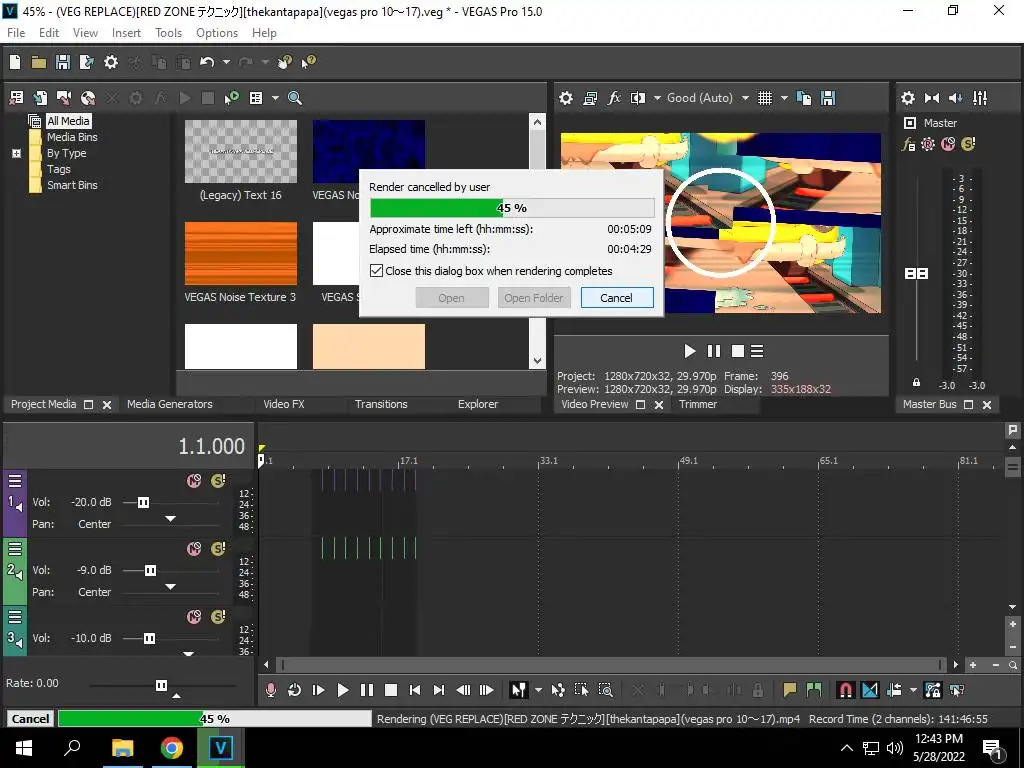Click the Record microphone icon in transport
This screenshot has width=1024, height=768.
click(x=270, y=690)
